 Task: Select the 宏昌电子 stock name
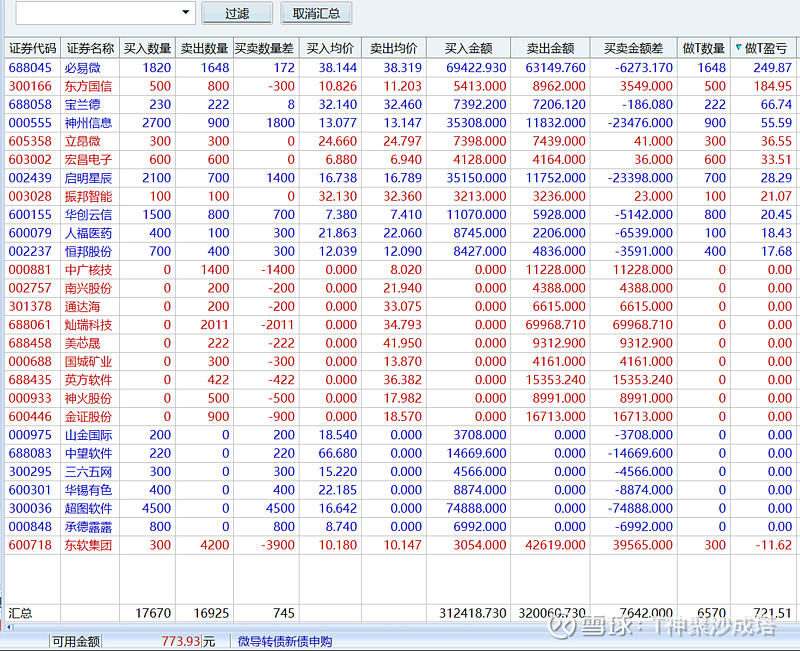pyautogui.click(x=88, y=160)
